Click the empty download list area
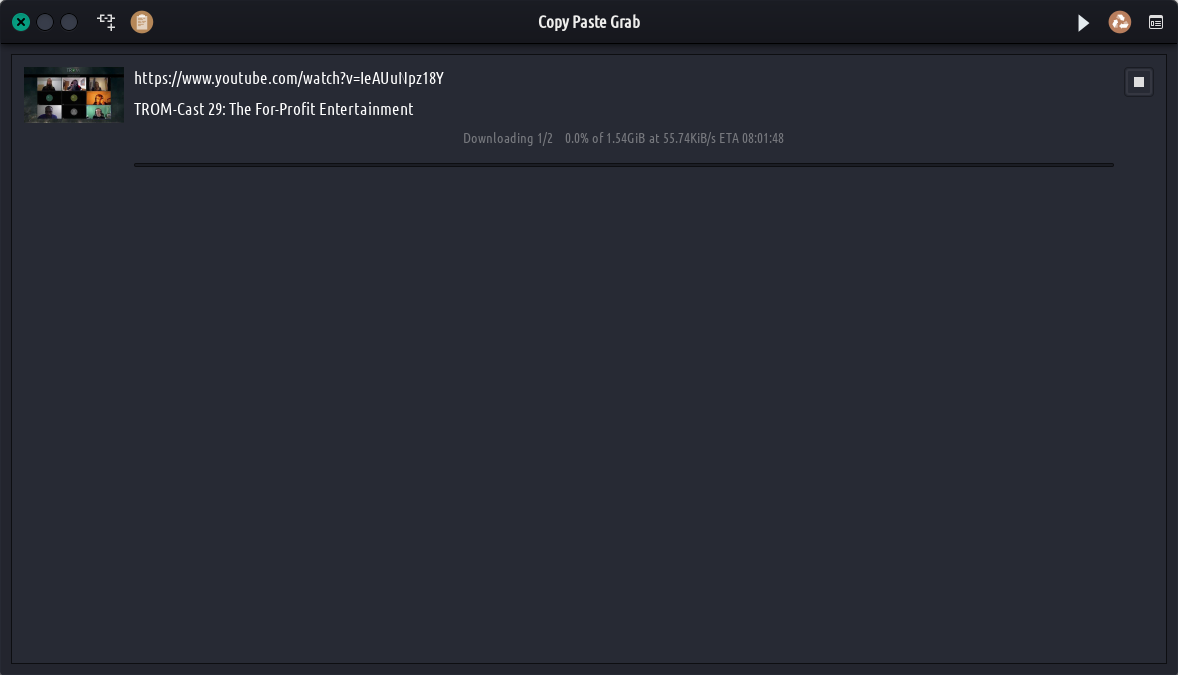This screenshot has height=675, width=1178. pos(589,420)
